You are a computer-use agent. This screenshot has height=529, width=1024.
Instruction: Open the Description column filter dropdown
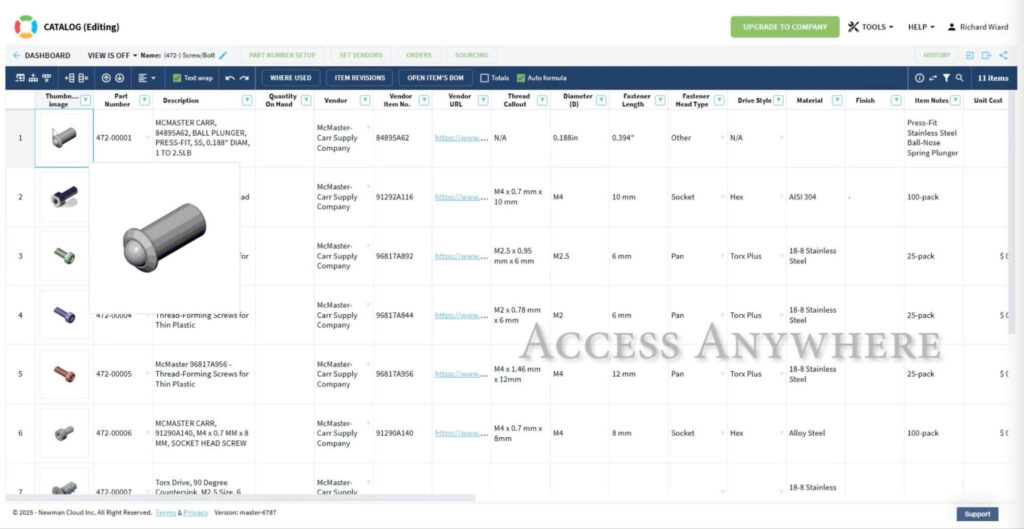click(x=247, y=101)
